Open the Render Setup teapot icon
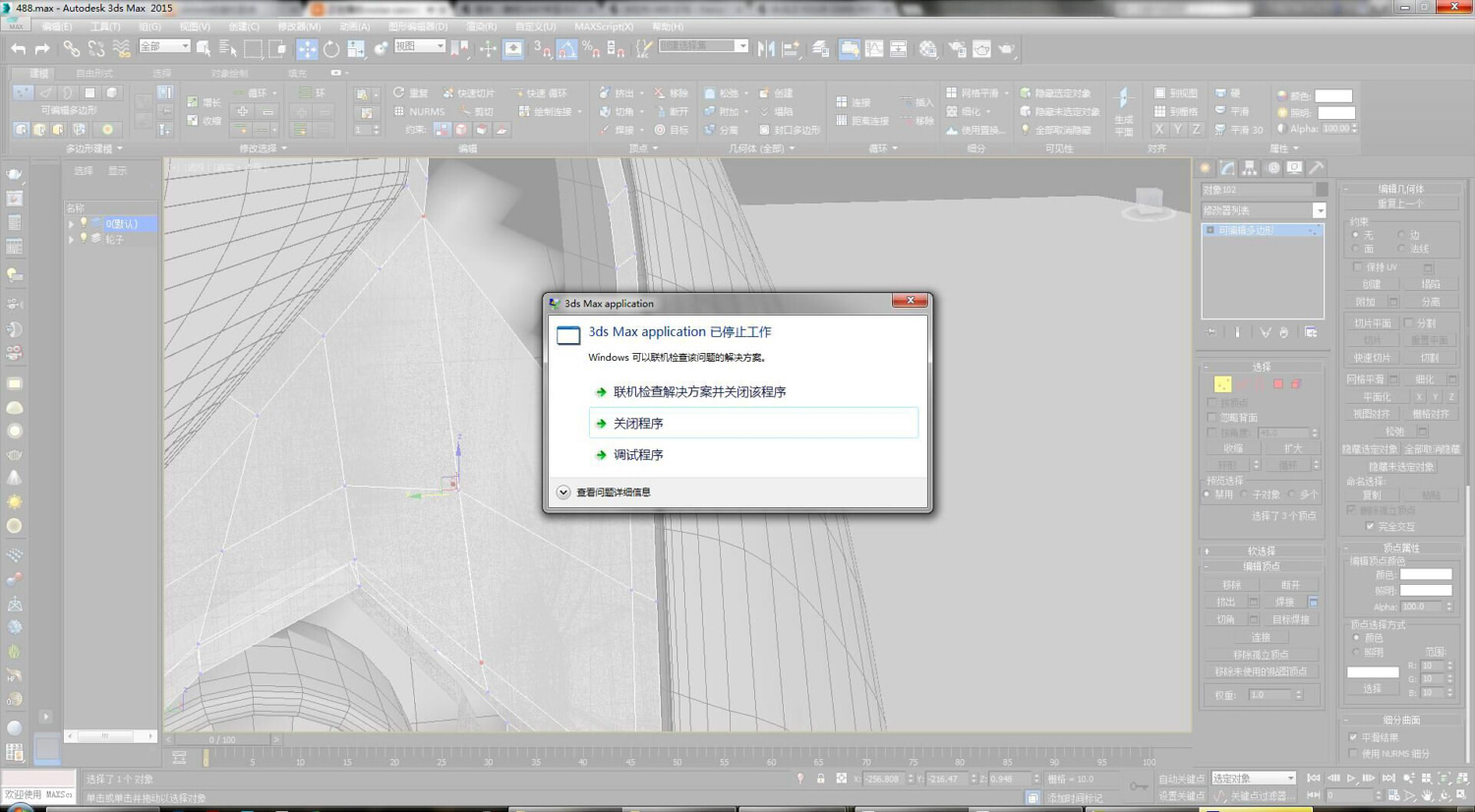The width and height of the screenshot is (1475, 812). click(x=956, y=48)
